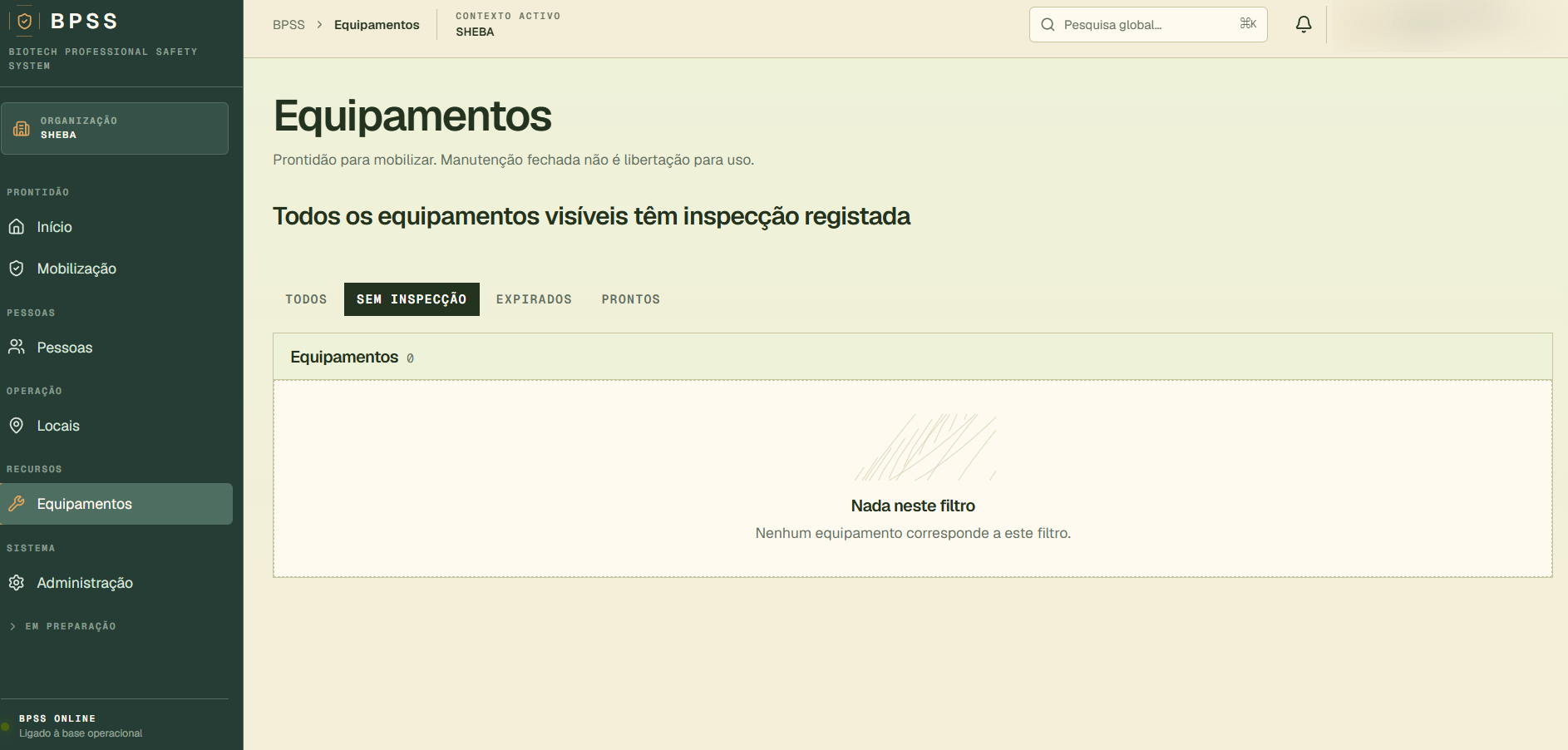This screenshot has height=750, width=1568.
Task: Click the Administração gear icon
Action: coord(17,583)
